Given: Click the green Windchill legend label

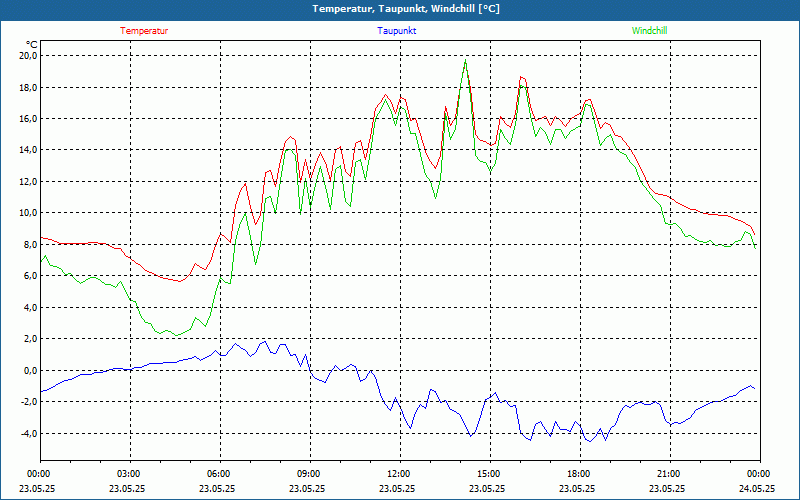Looking at the screenshot, I should pyautogui.click(x=649, y=31).
